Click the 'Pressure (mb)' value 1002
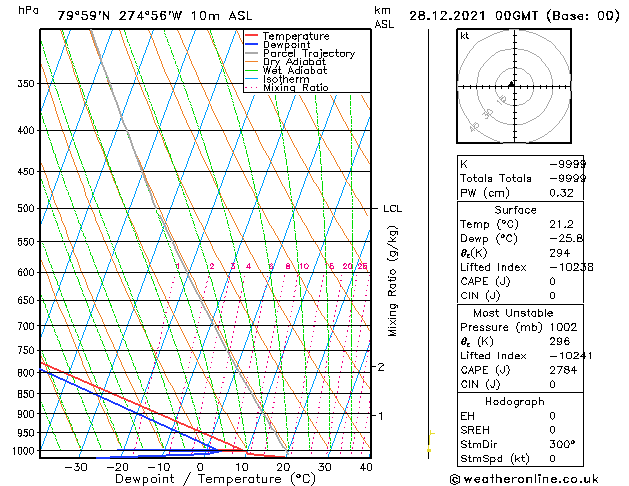 pos(563,327)
